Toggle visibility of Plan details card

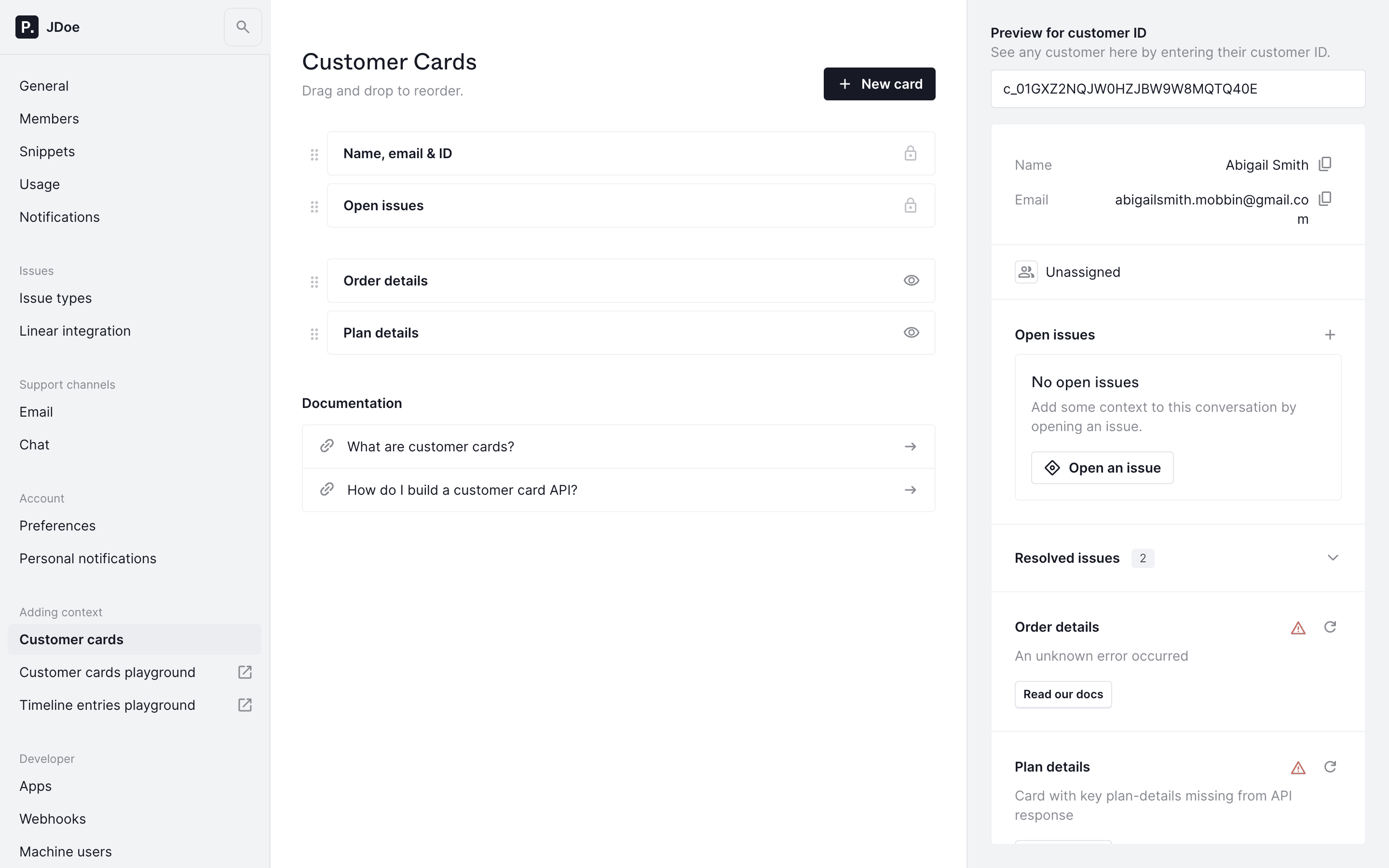tap(911, 333)
